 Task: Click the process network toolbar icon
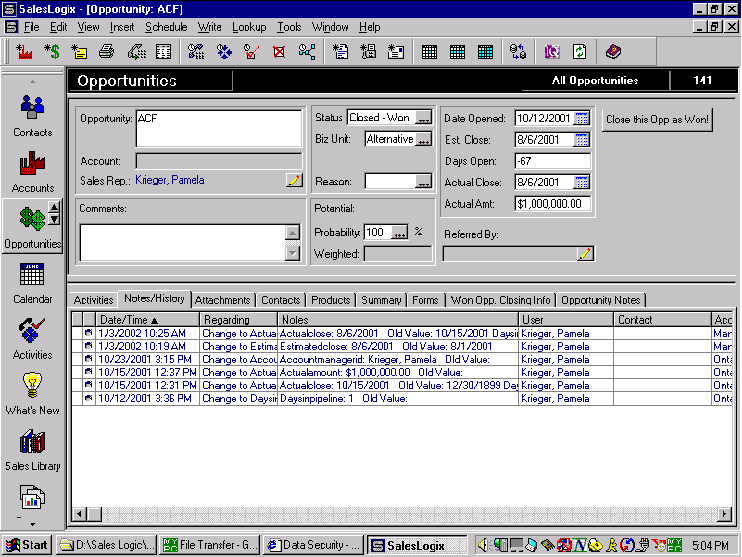click(x=307, y=52)
